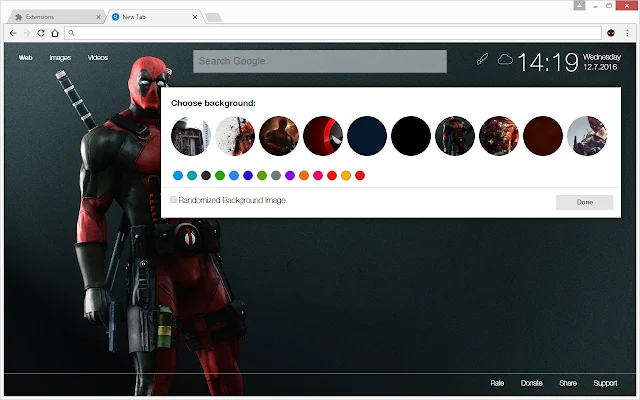Open a new tab with the blank tab button

pos(213,17)
